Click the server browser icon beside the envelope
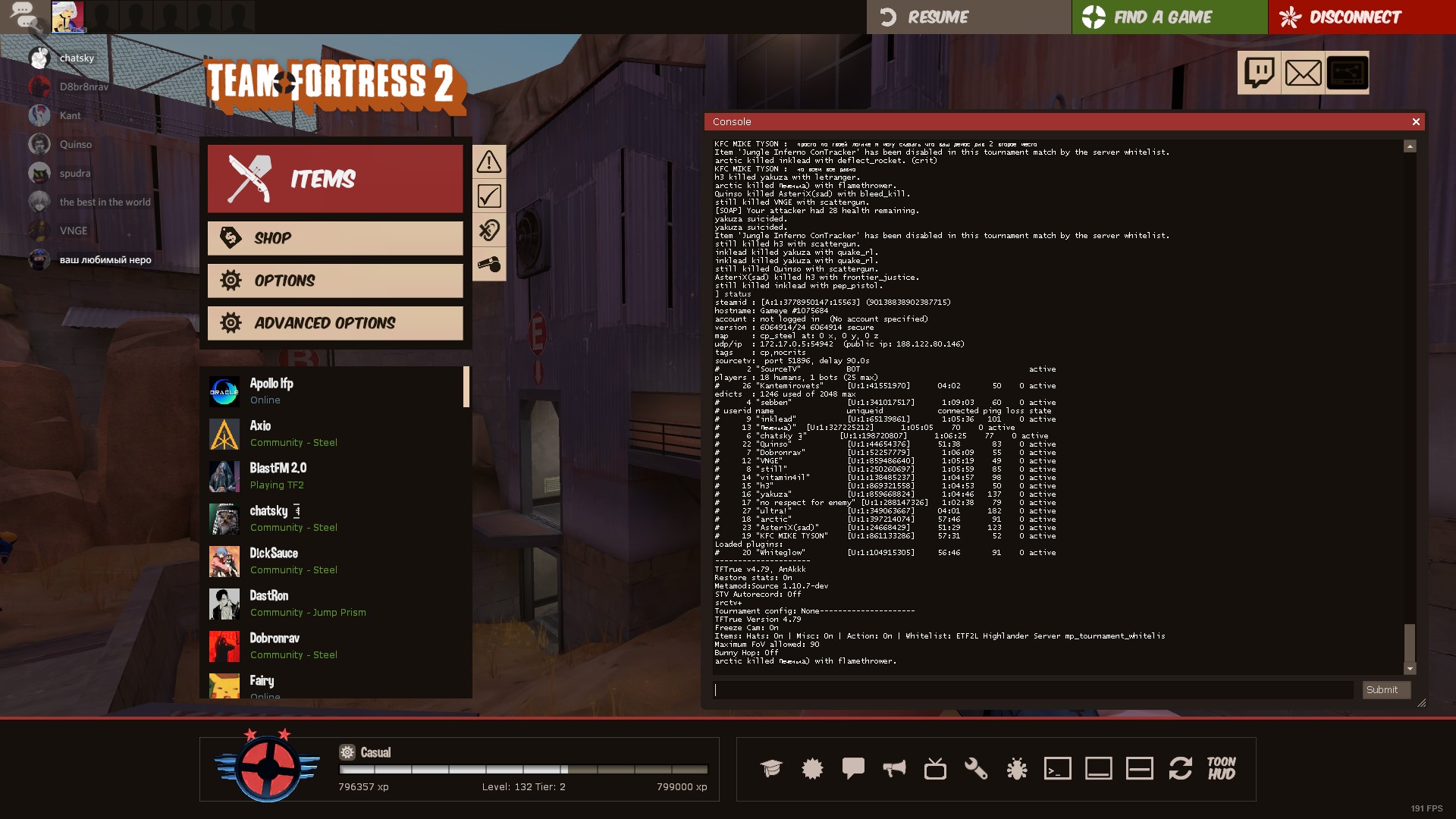The image size is (1456, 819). 1348,73
